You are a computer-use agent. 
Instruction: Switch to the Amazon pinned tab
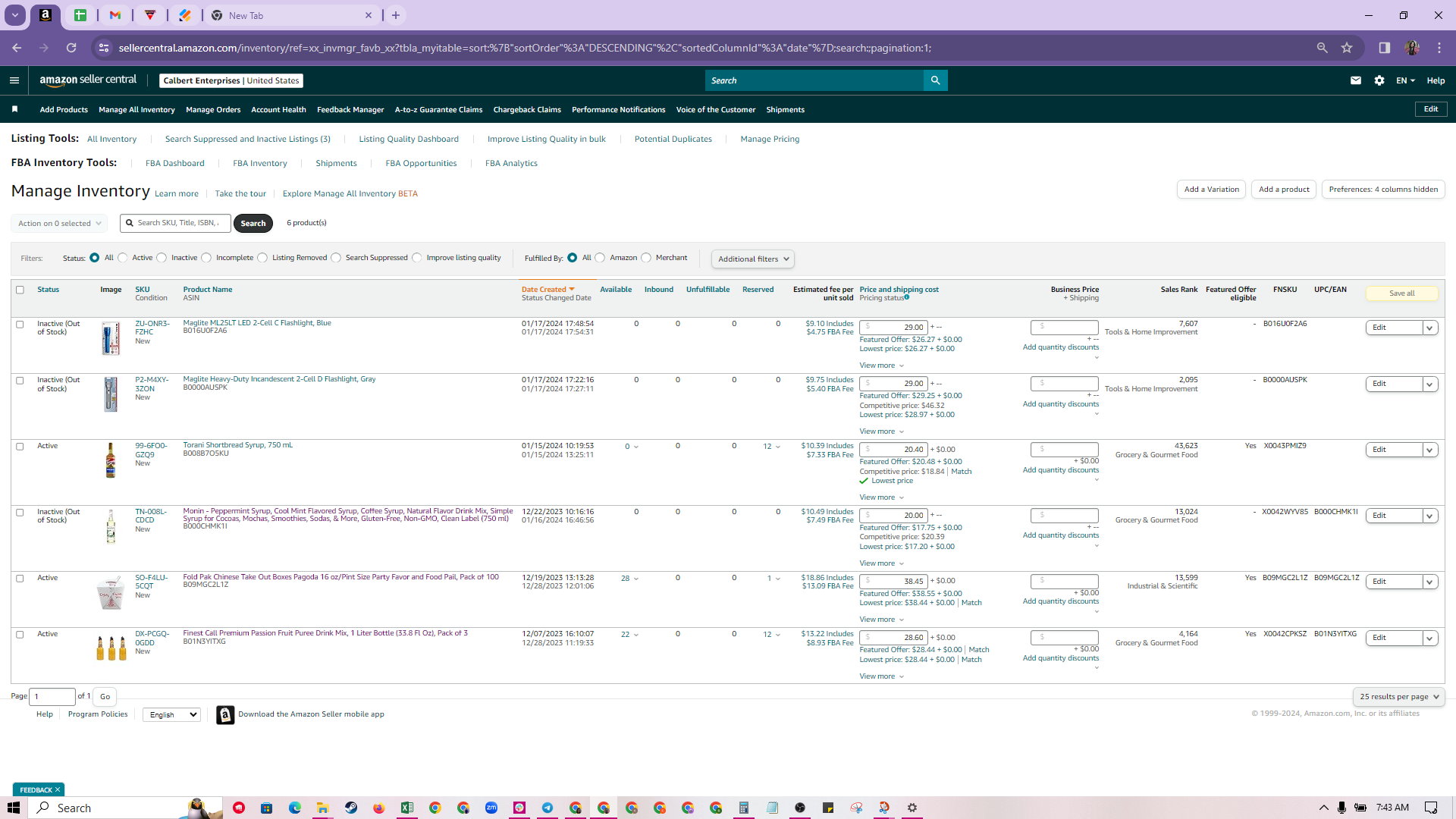click(45, 15)
